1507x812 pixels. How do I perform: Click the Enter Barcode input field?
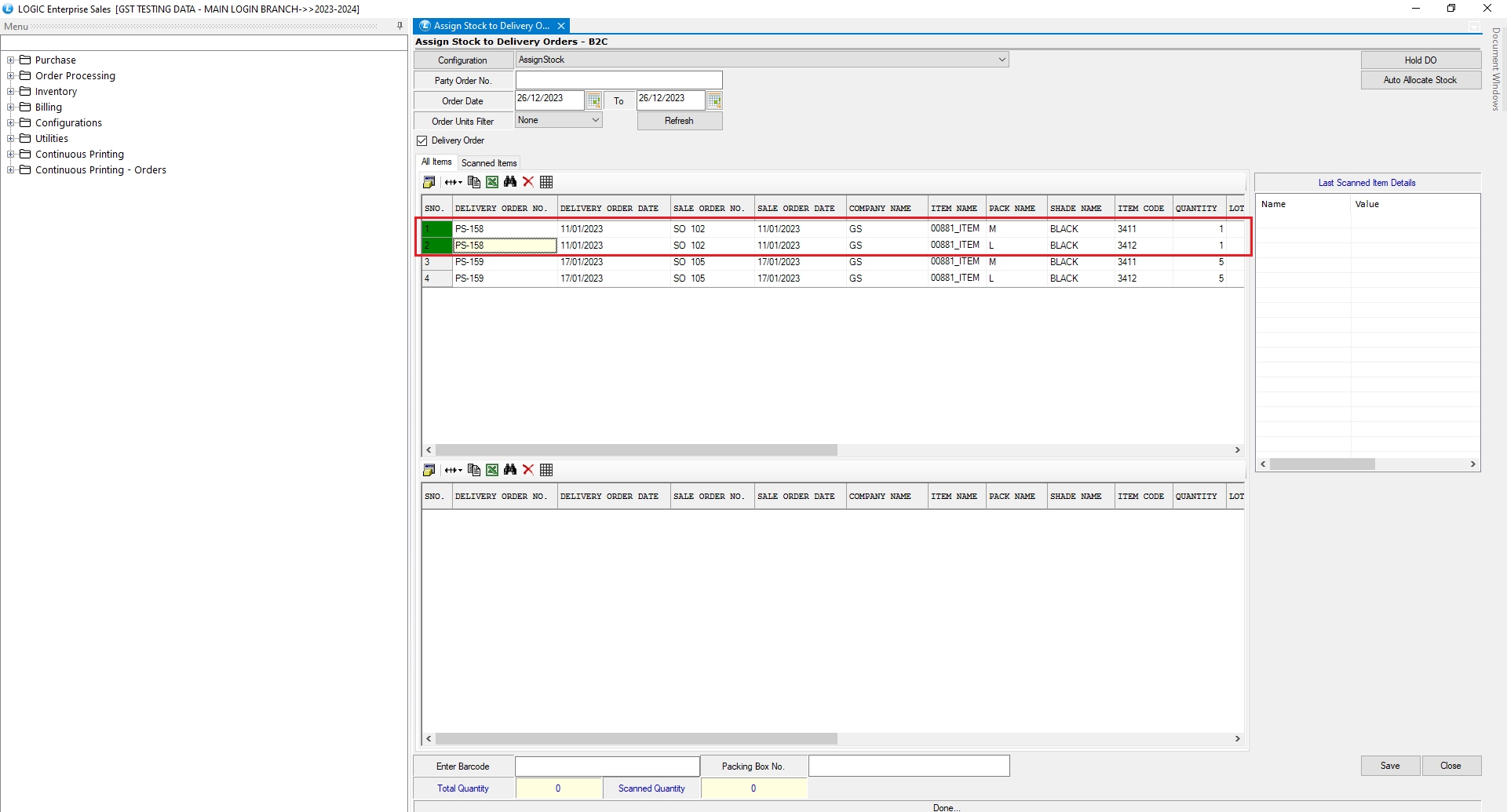tap(607, 766)
